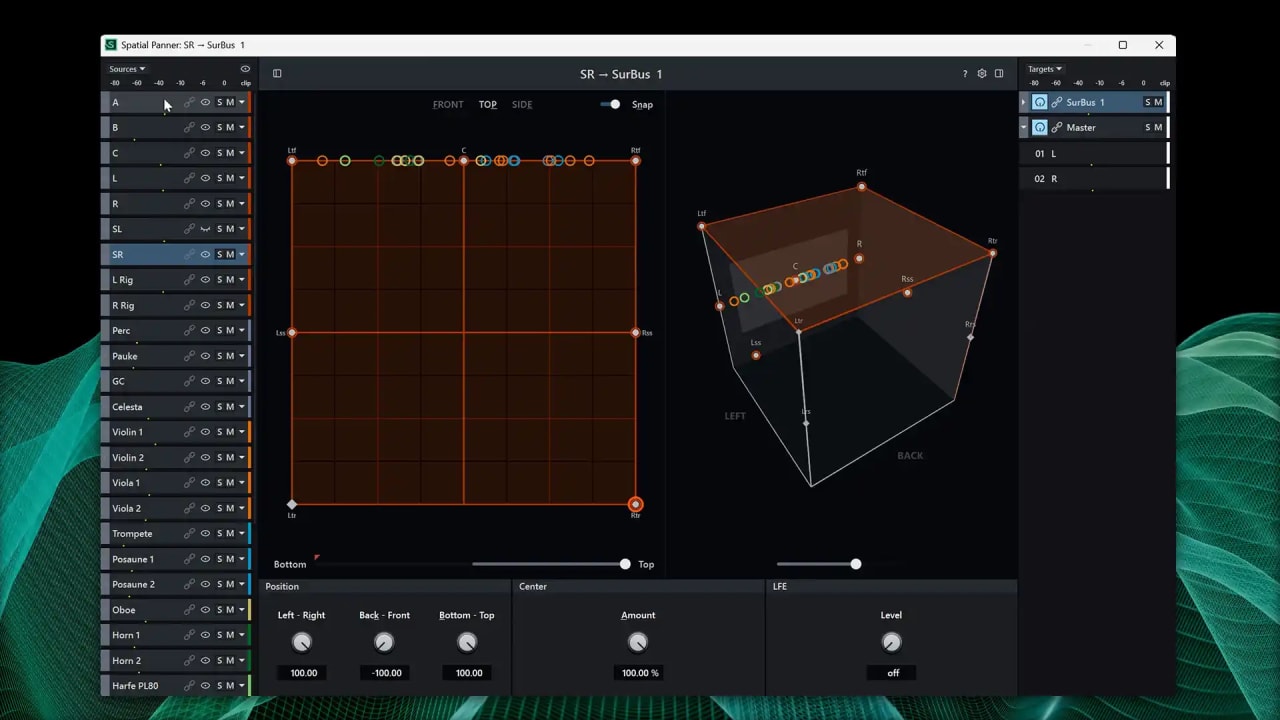Click the link icon on Oboe row
Image resolution: width=1280 pixels, height=720 pixels.
[189, 610]
